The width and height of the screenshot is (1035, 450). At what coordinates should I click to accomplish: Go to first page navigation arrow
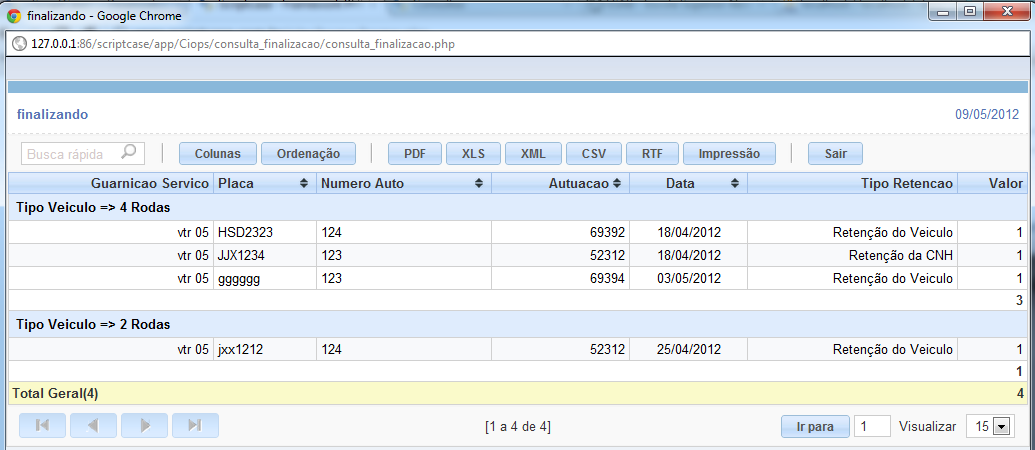pos(42,425)
